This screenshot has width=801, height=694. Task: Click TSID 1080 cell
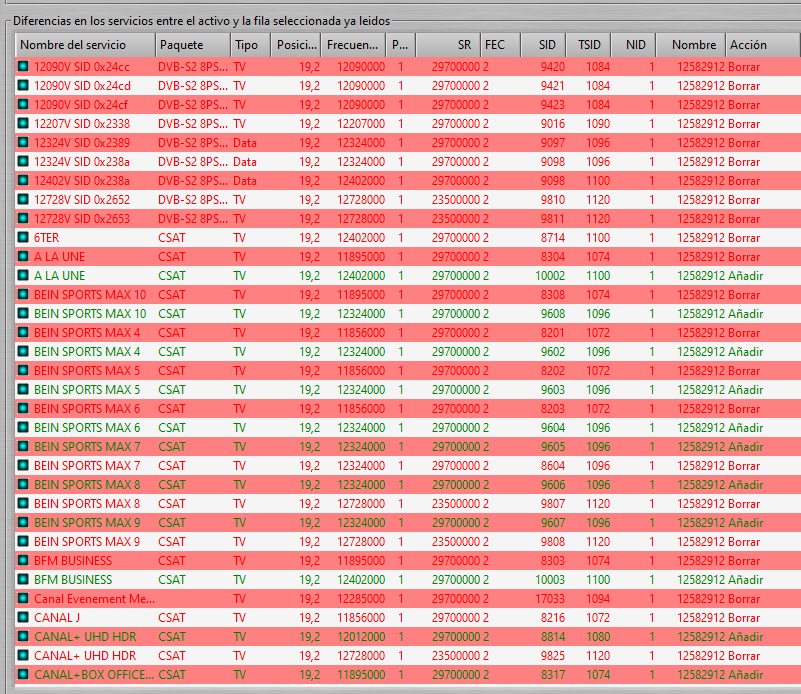coord(598,636)
